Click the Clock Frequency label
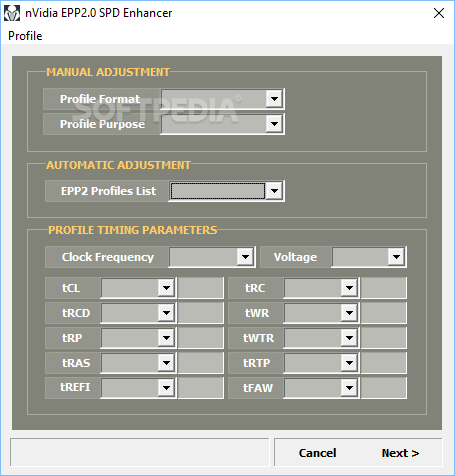455x476 pixels. 108,257
